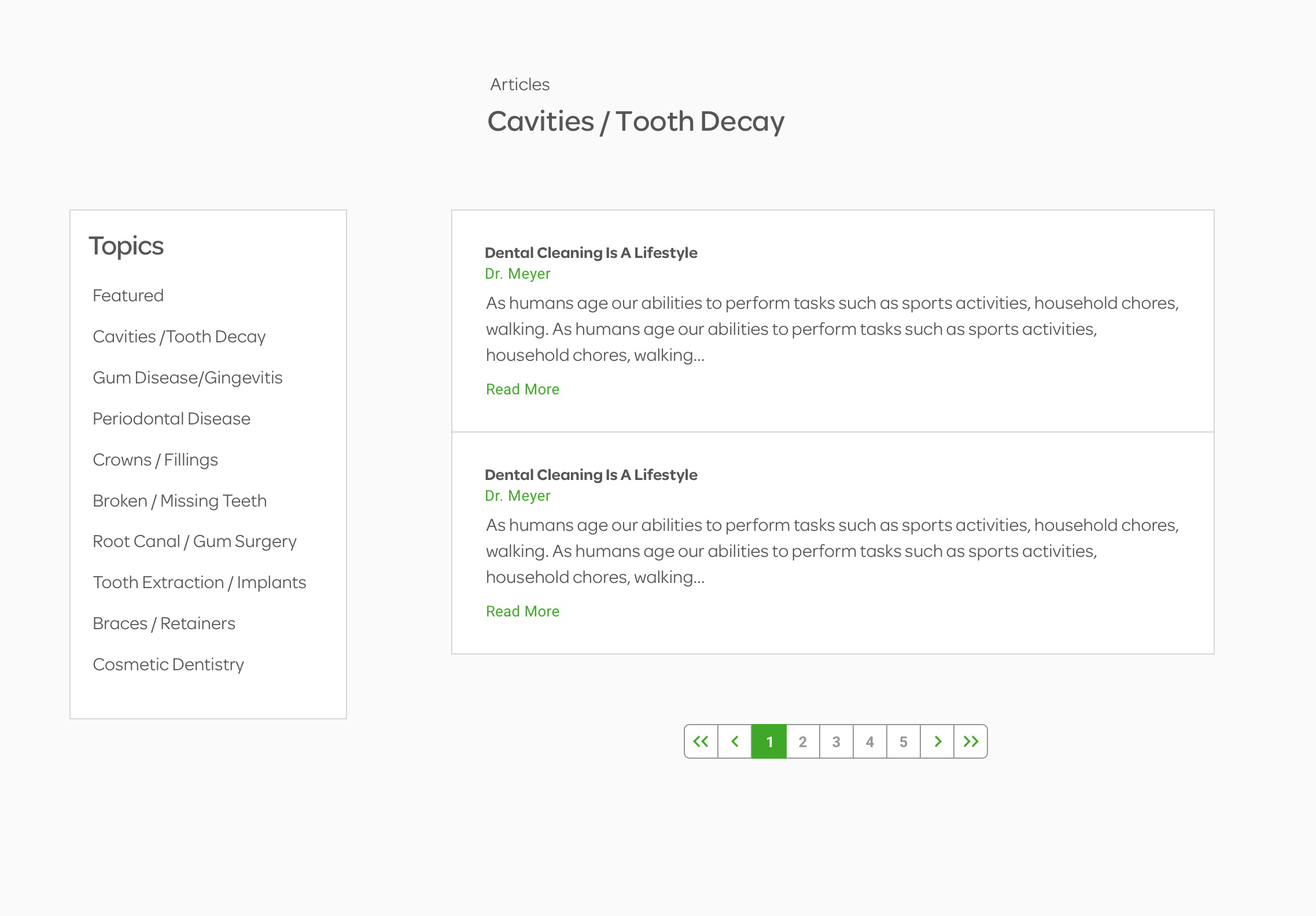Open page 5 of articles
The width and height of the screenshot is (1316, 916).
point(903,741)
